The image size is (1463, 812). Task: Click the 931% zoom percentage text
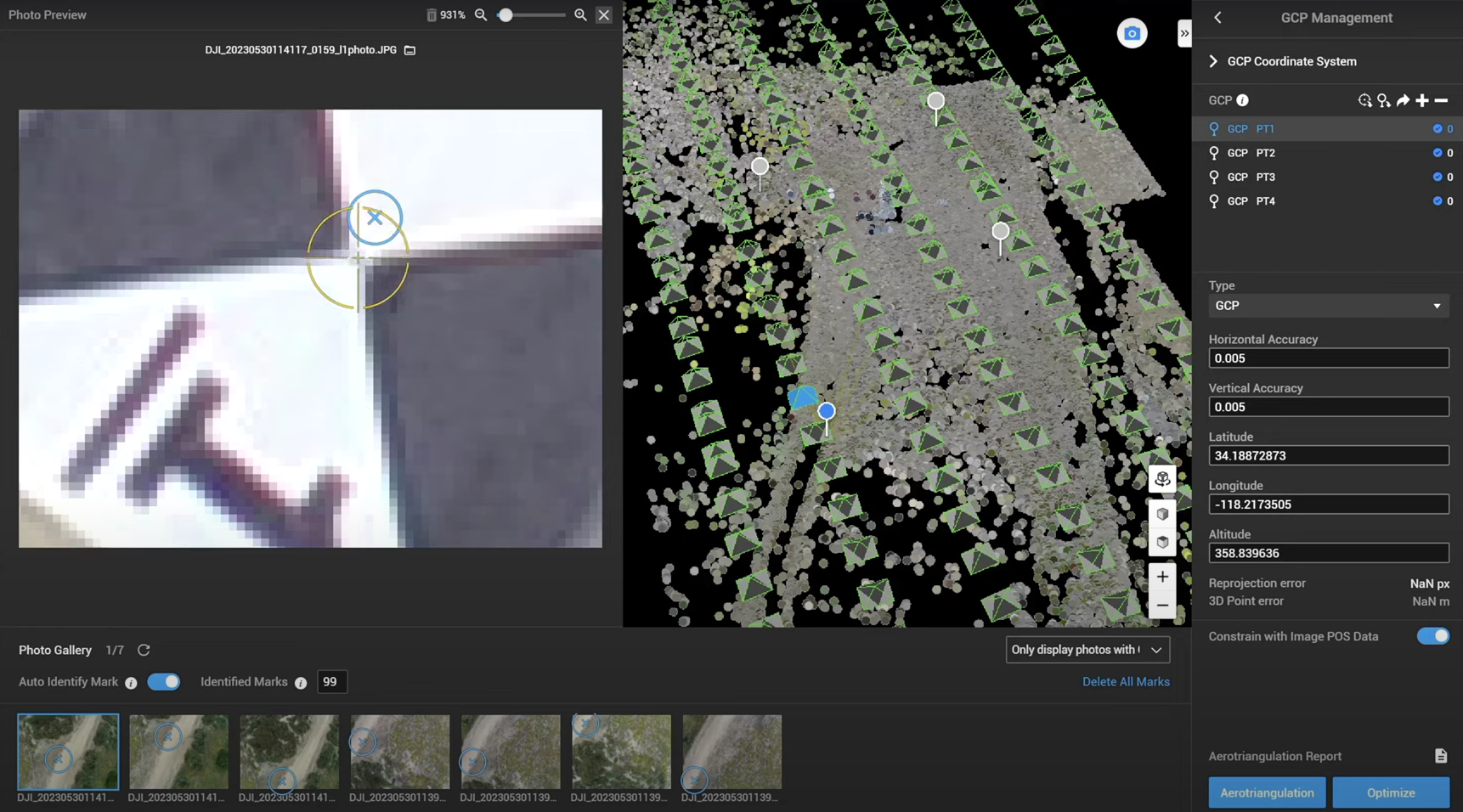[x=453, y=15]
